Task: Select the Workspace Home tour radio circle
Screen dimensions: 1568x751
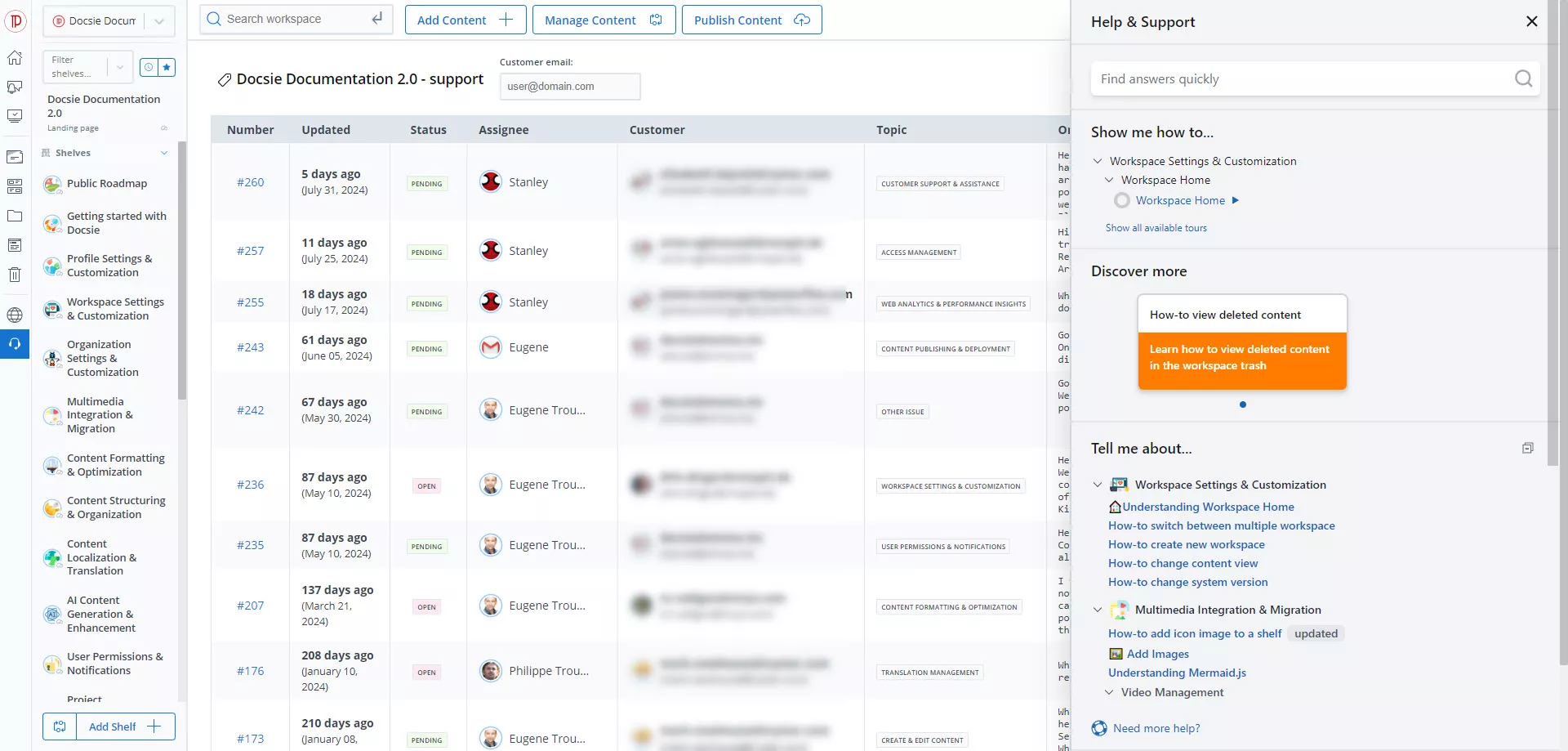Action: [x=1122, y=200]
